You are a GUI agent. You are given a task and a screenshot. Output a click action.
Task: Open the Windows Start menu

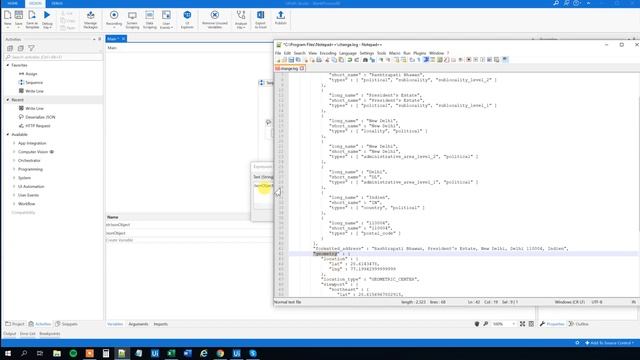click(8, 353)
